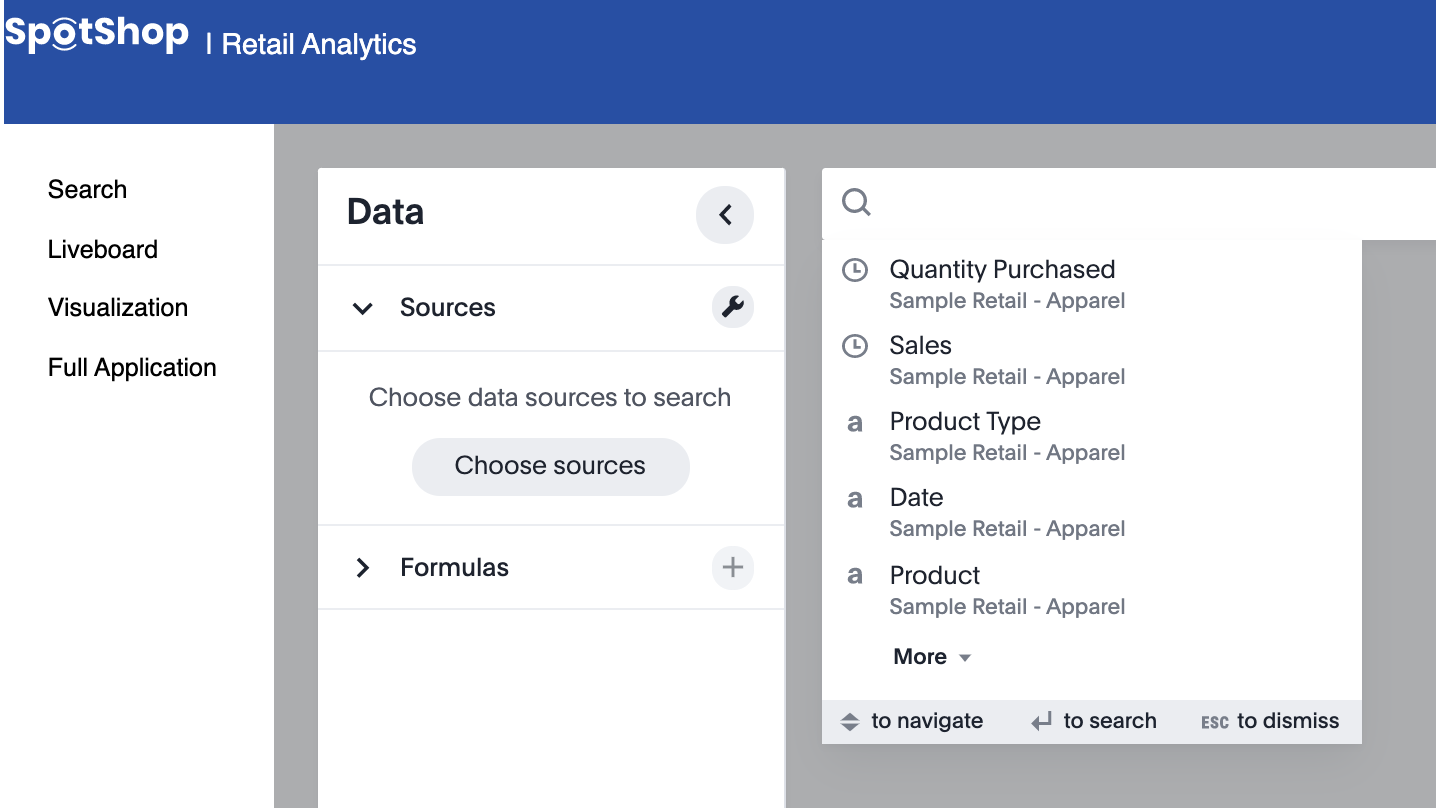Choose the Sales suggestion from the list
The image size is (1436, 808).
click(921, 346)
